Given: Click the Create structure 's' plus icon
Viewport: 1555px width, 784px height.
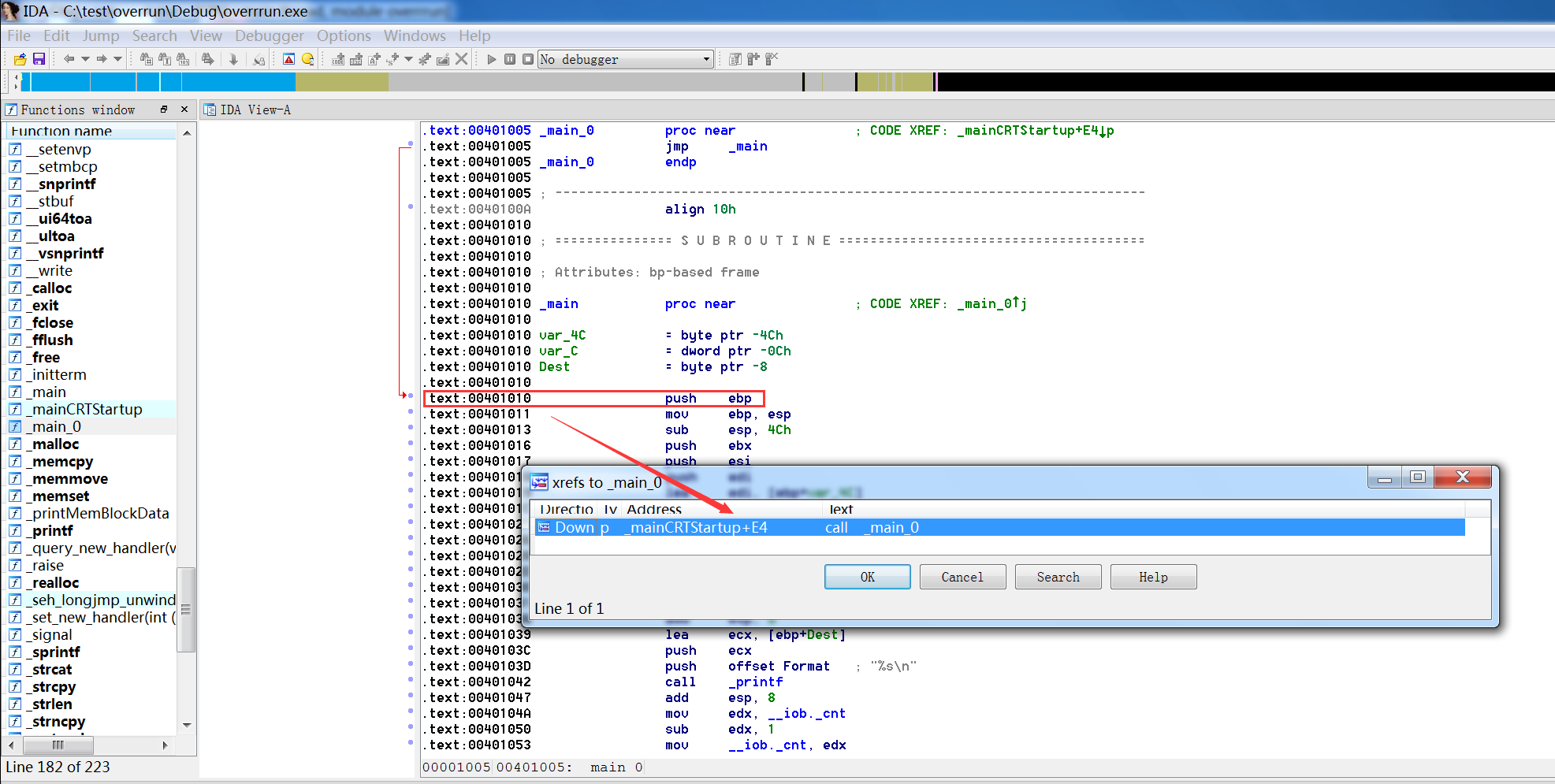Looking at the screenshot, I should [x=392, y=59].
